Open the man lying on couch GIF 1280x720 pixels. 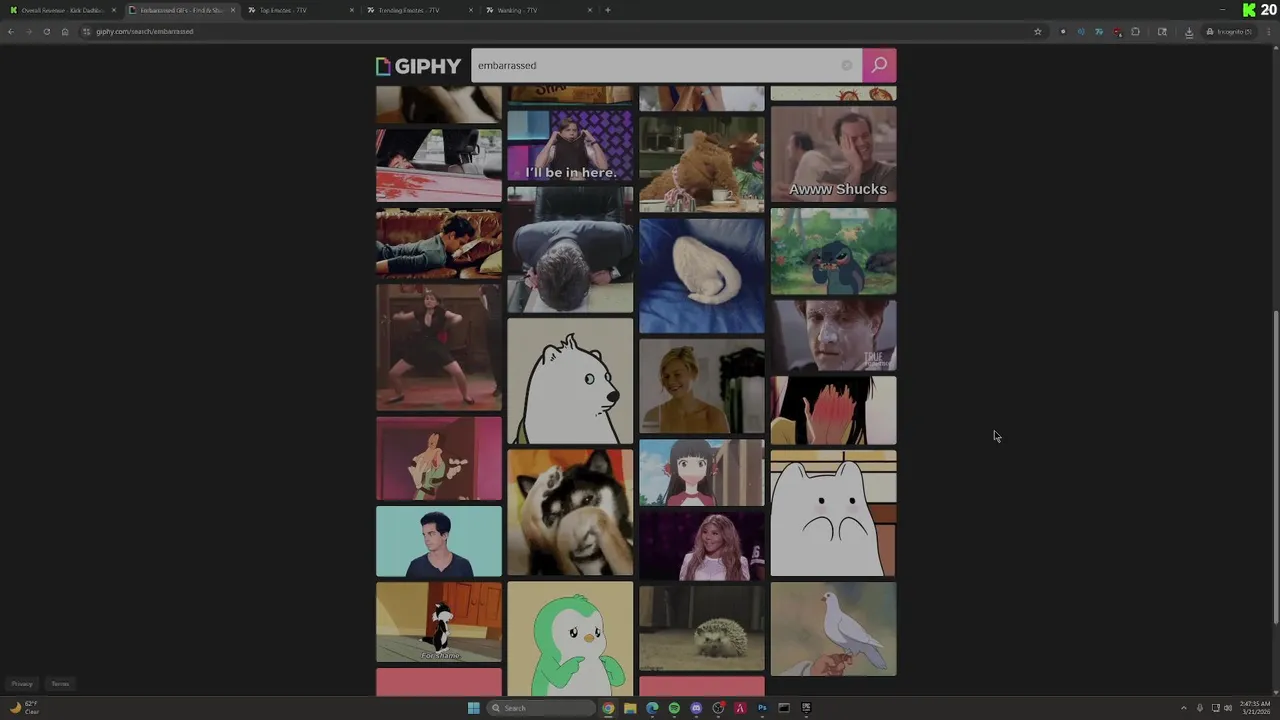click(438, 243)
